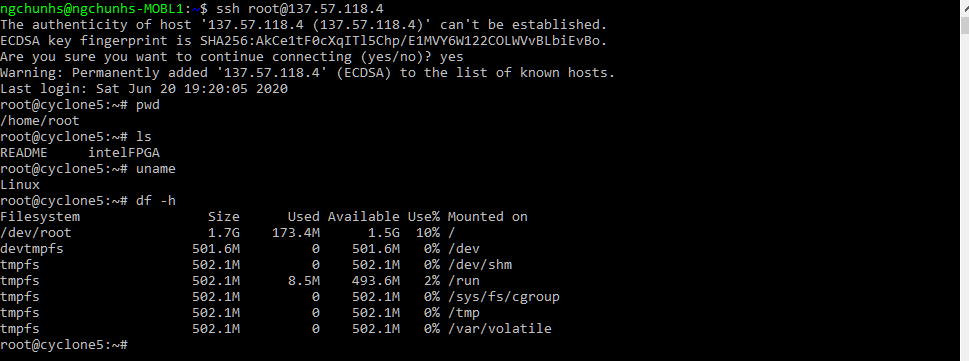
Task: Click the empty prompt at the bottom line
Action: (64, 344)
